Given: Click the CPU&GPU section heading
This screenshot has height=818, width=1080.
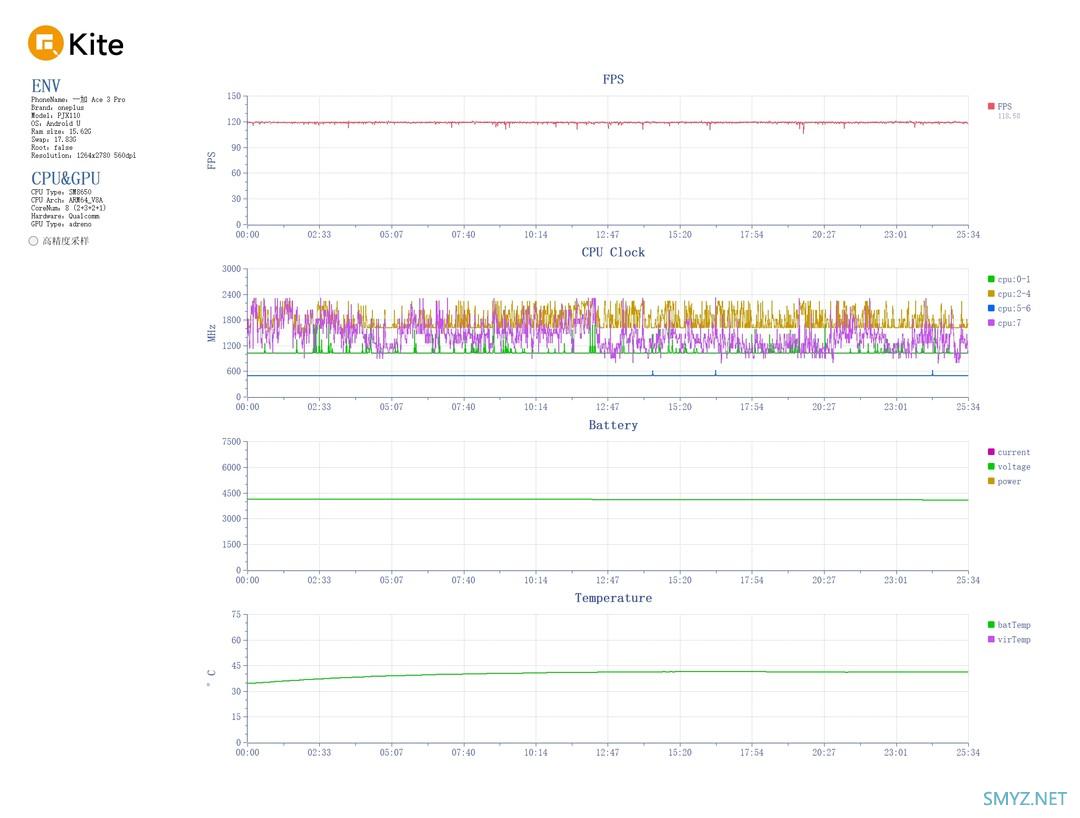Looking at the screenshot, I should click(x=65, y=178).
